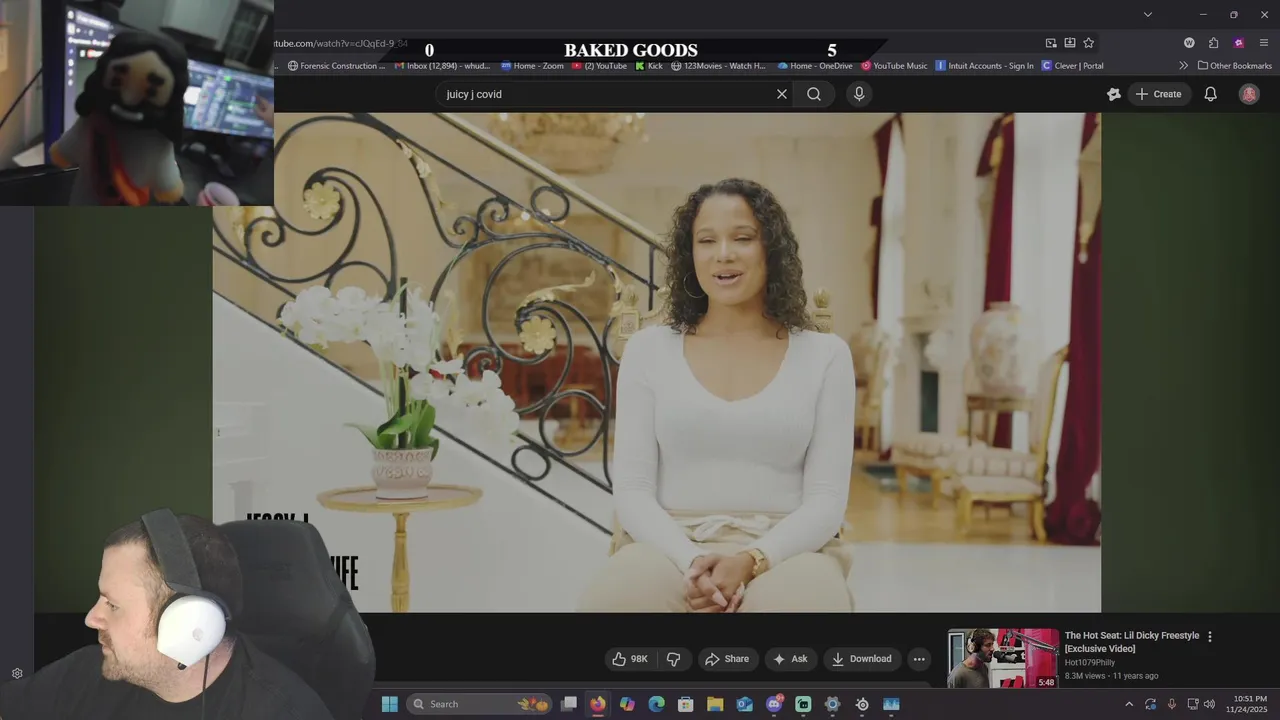Switch to Firefox in the taskbar
The width and height of the screenshot is (1280, 720).
(x=598, y=704)
